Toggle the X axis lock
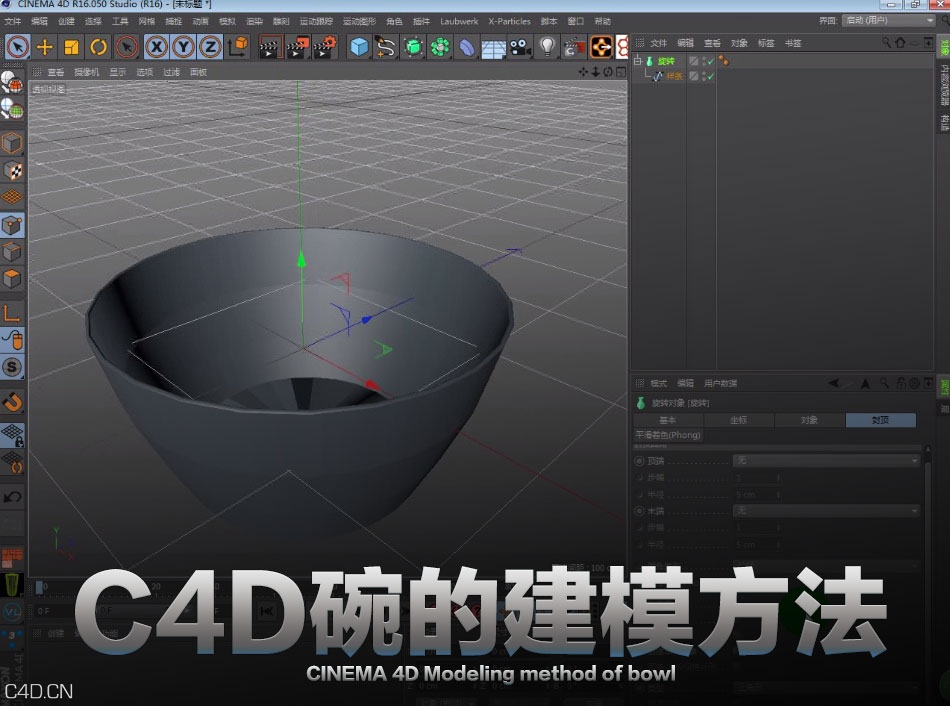The width and height of the screenshot is (950, 706). 156,47
